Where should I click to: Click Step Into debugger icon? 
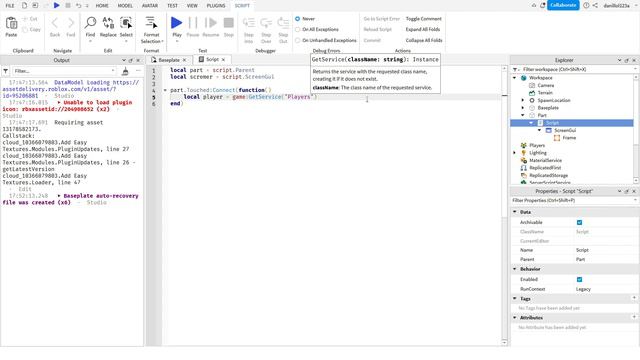tap(249, 23)
